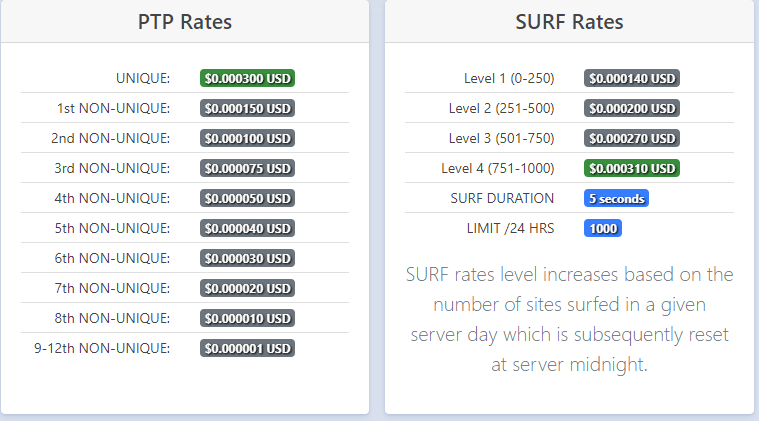Click the SURF Rates panel heading
The width and height of the screenshot is (759, 421).
[569, 22]
